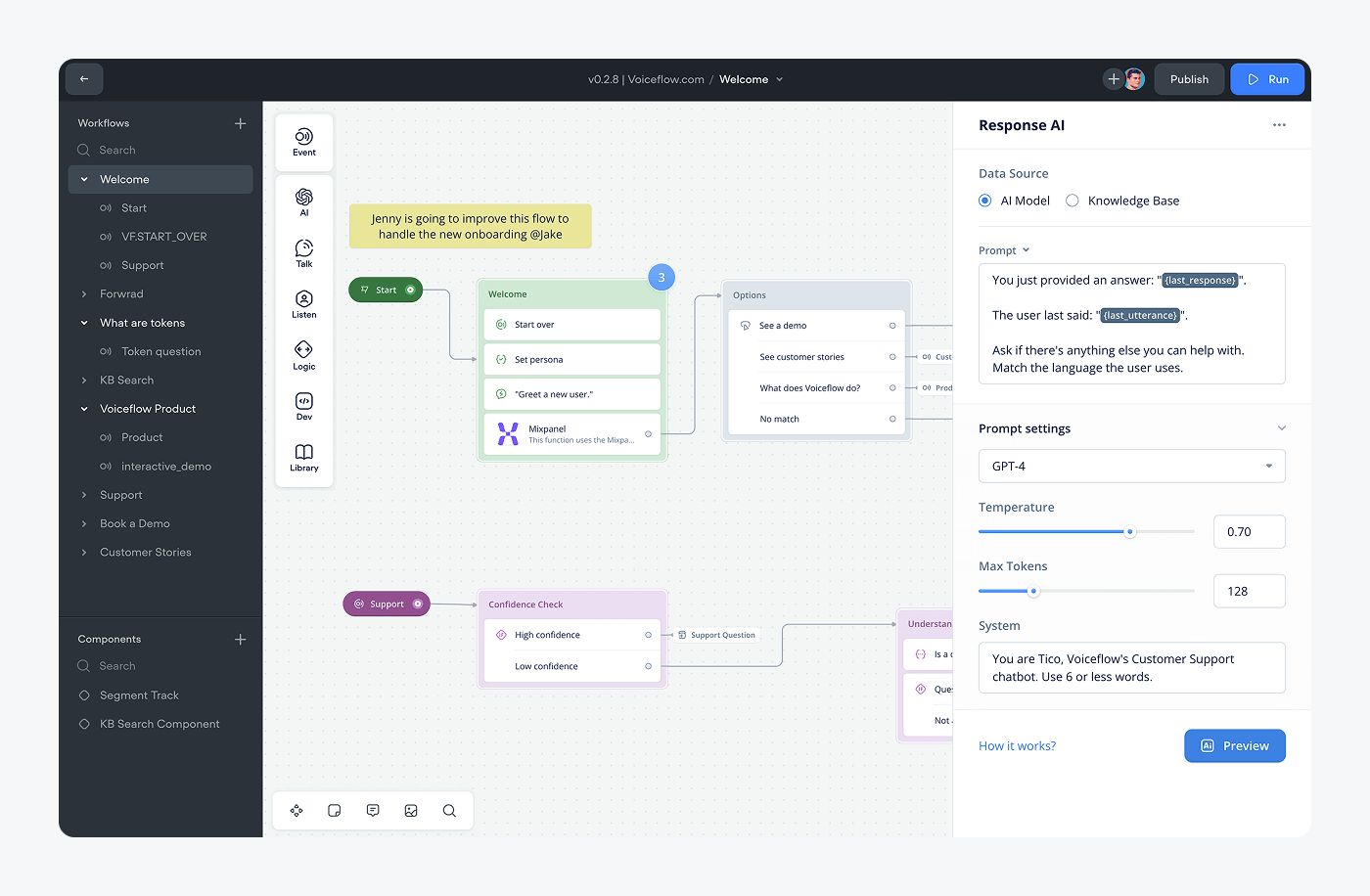Select the AI step icon
This screenshot has height=896, width=1370.
tap(304, 202)
